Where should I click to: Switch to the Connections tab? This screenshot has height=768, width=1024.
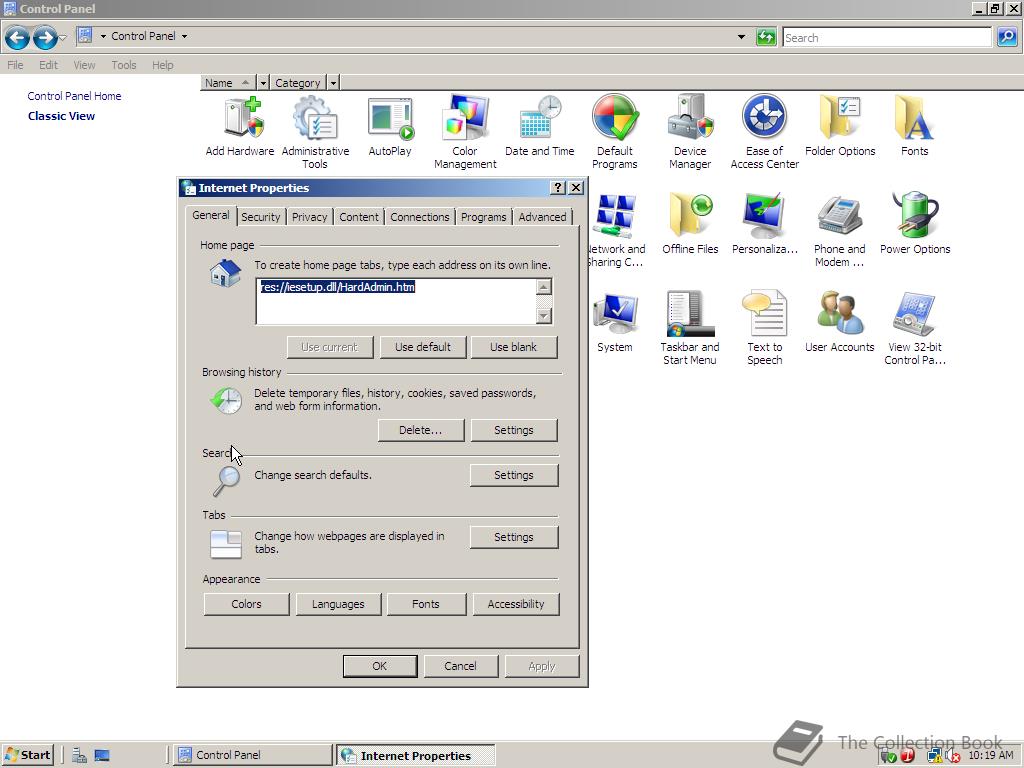pos(420,217)
